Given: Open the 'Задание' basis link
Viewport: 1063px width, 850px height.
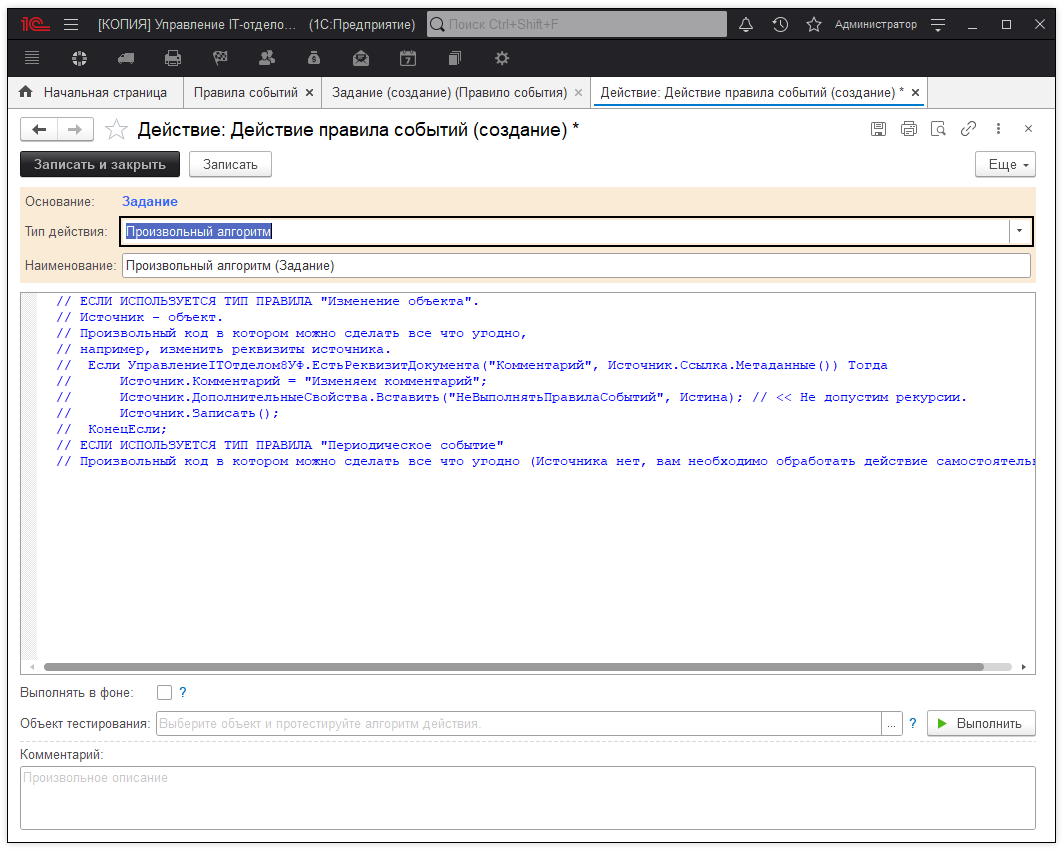Looking at the screenshot, I should click(150, 201).
